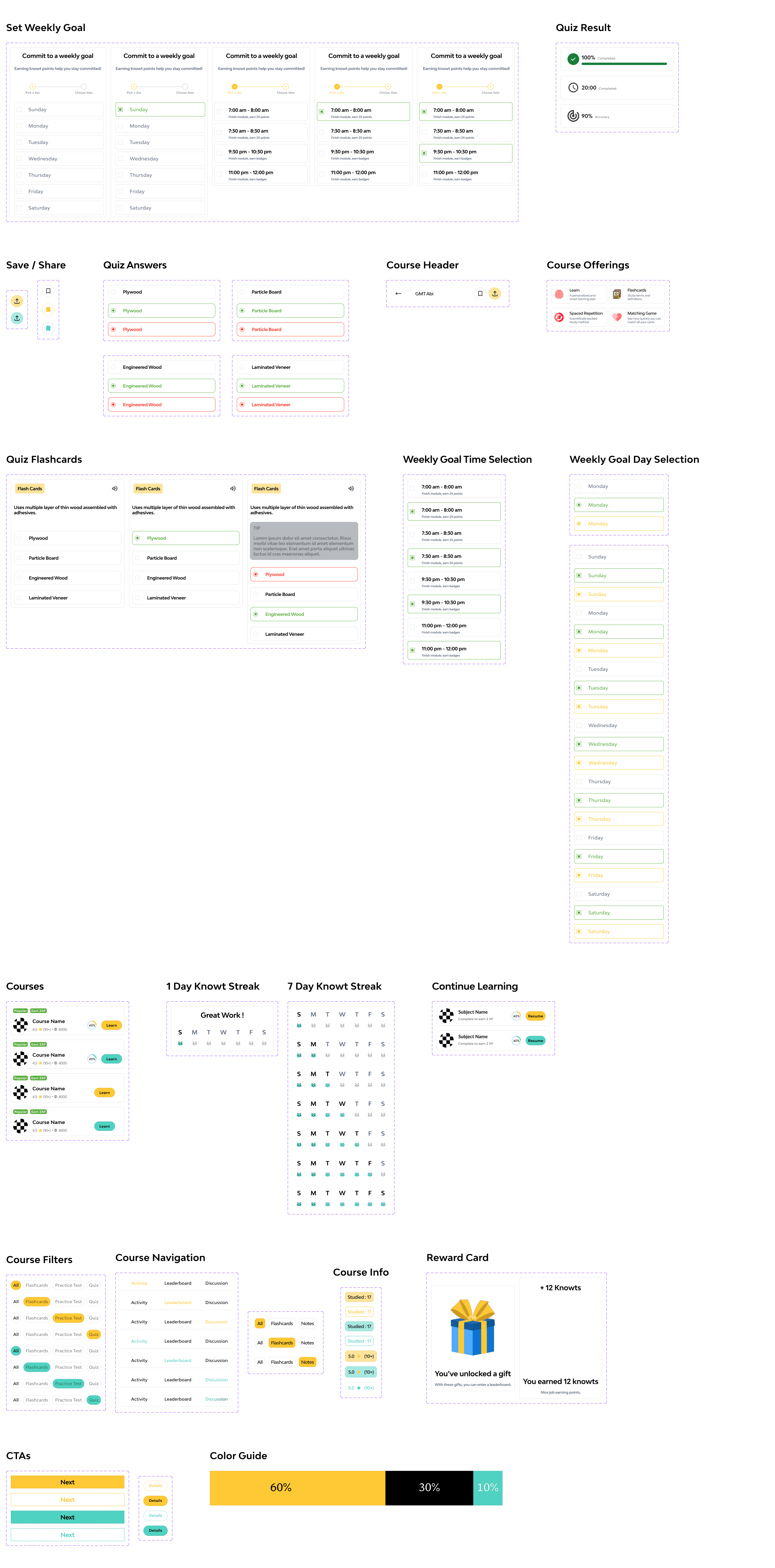
Task: Click the green checkmark beside 100% Completed
Action: (x=573, y=59)
